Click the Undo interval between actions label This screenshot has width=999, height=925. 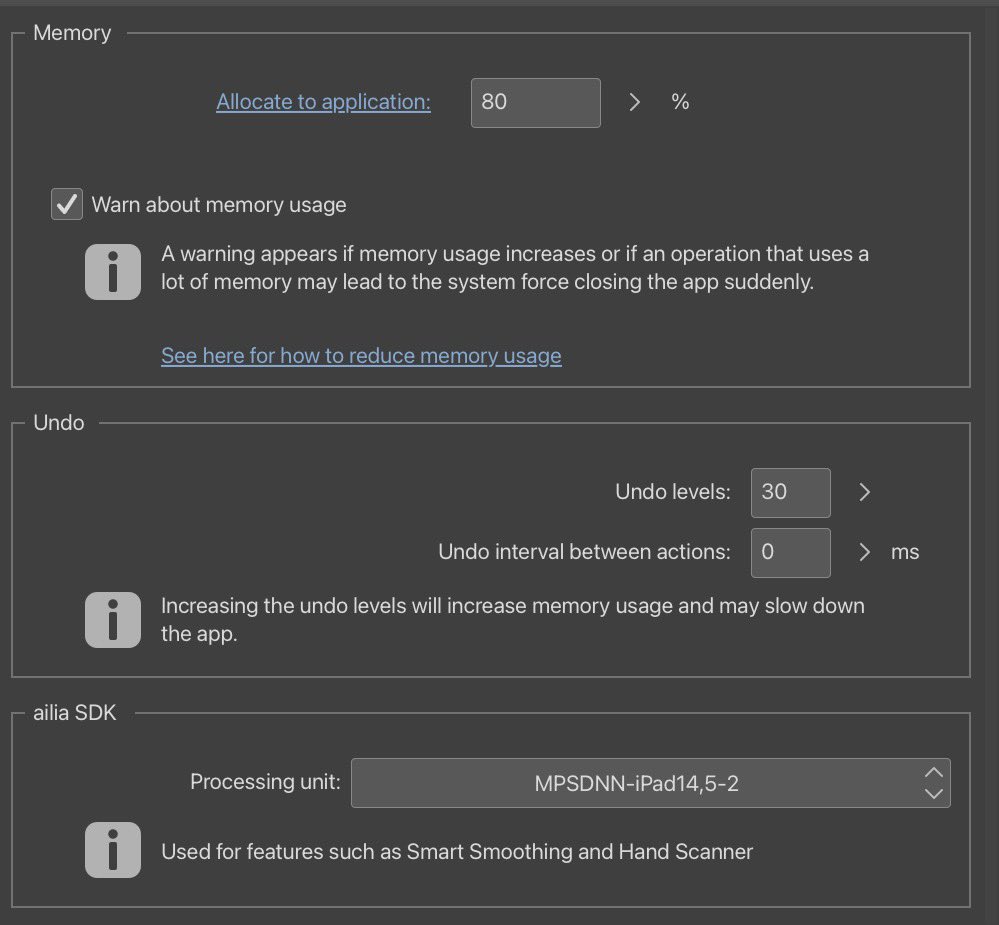pos(584,552)
